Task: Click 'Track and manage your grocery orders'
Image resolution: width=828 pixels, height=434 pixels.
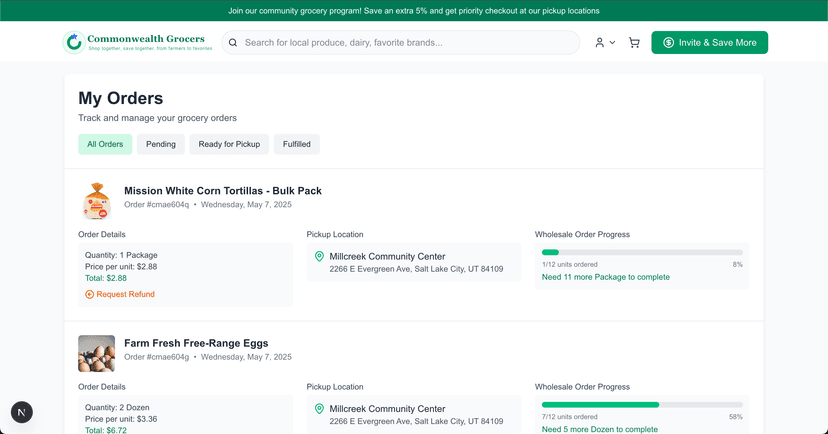Action: pos(157,118)
